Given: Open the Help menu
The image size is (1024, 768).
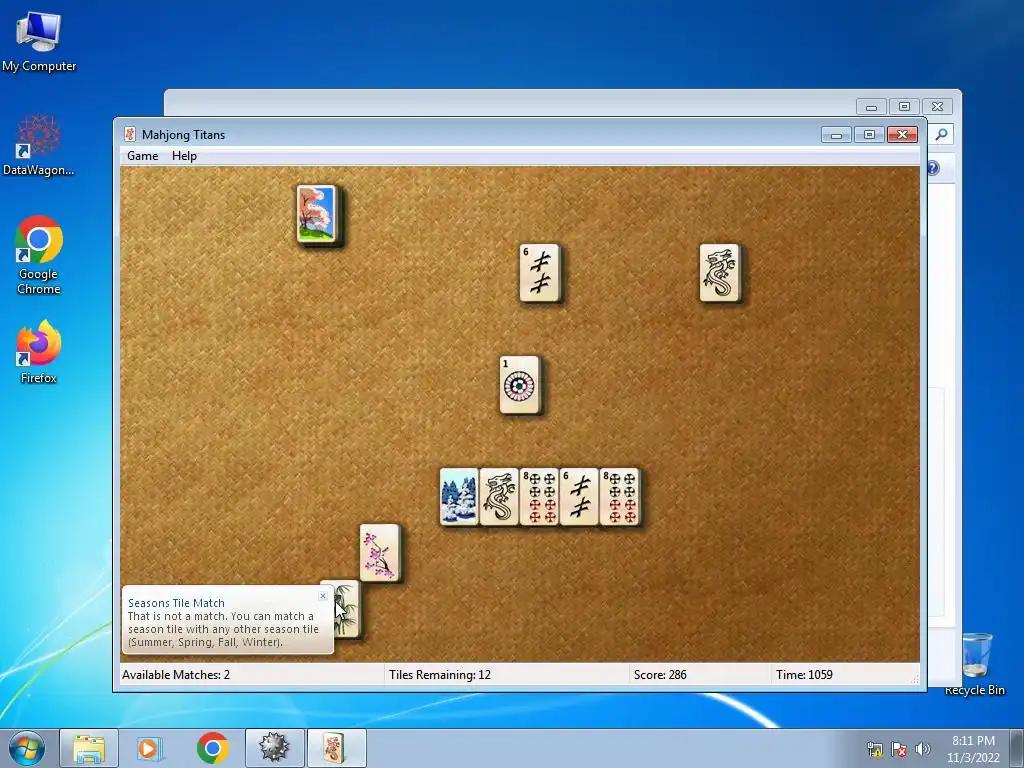Looking at the screenshot, I should click(184, 156).
